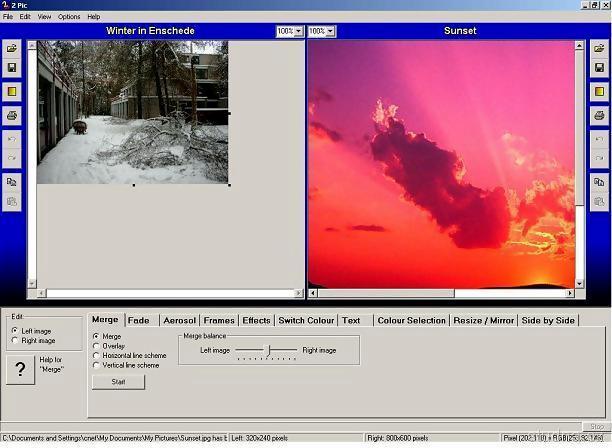
Task: Paste into the right image with the paste icon
Action: (599, 201)
